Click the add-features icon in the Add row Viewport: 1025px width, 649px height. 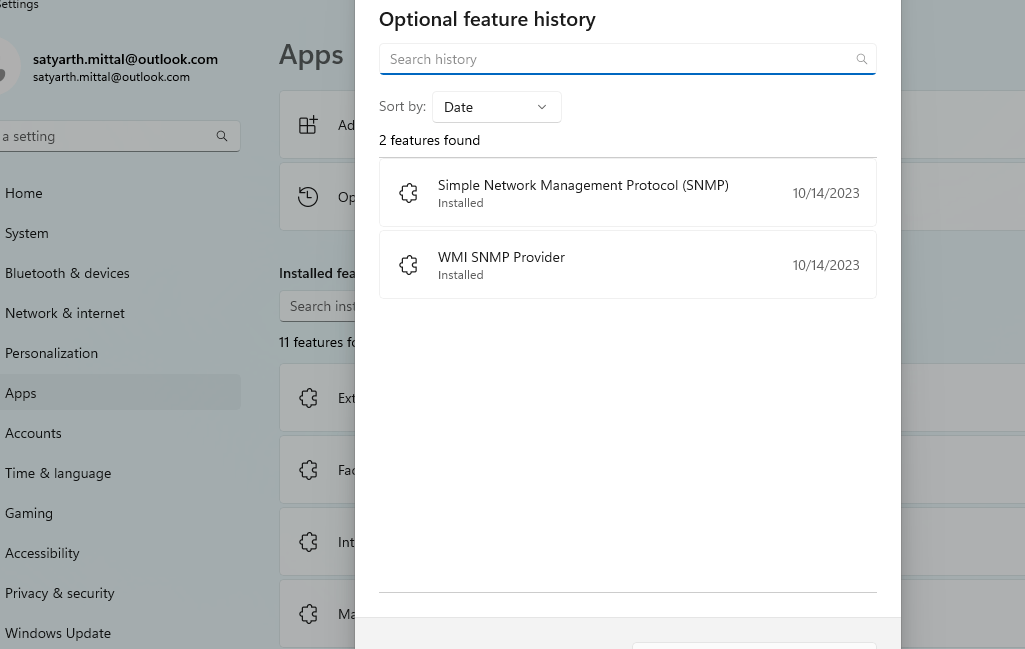[x=308, y=124]
